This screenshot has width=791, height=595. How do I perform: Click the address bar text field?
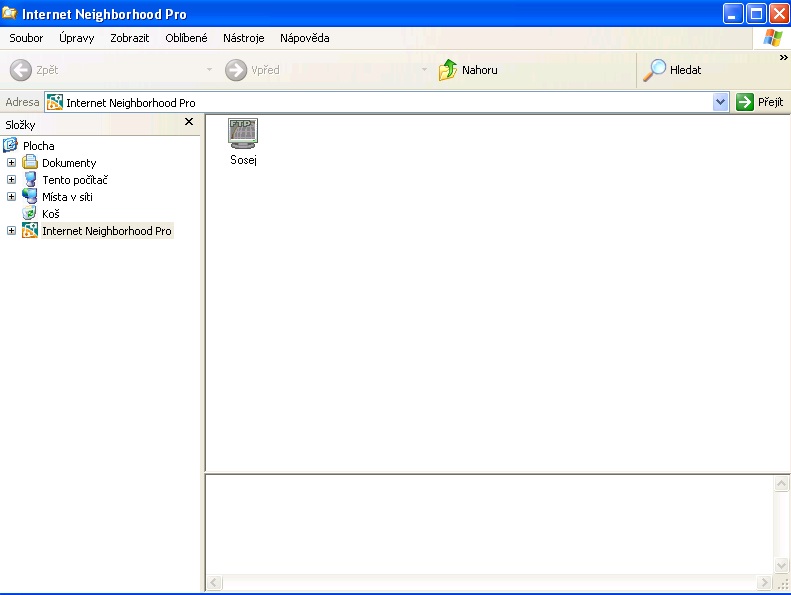point(386,102)
